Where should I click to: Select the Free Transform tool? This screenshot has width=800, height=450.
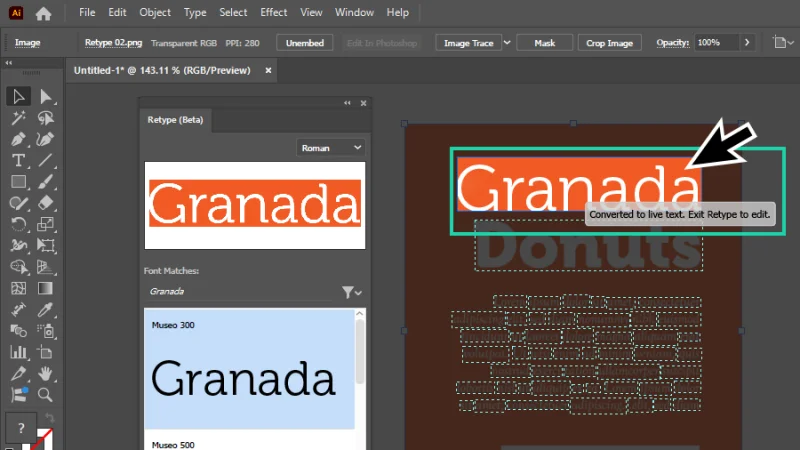45,245
